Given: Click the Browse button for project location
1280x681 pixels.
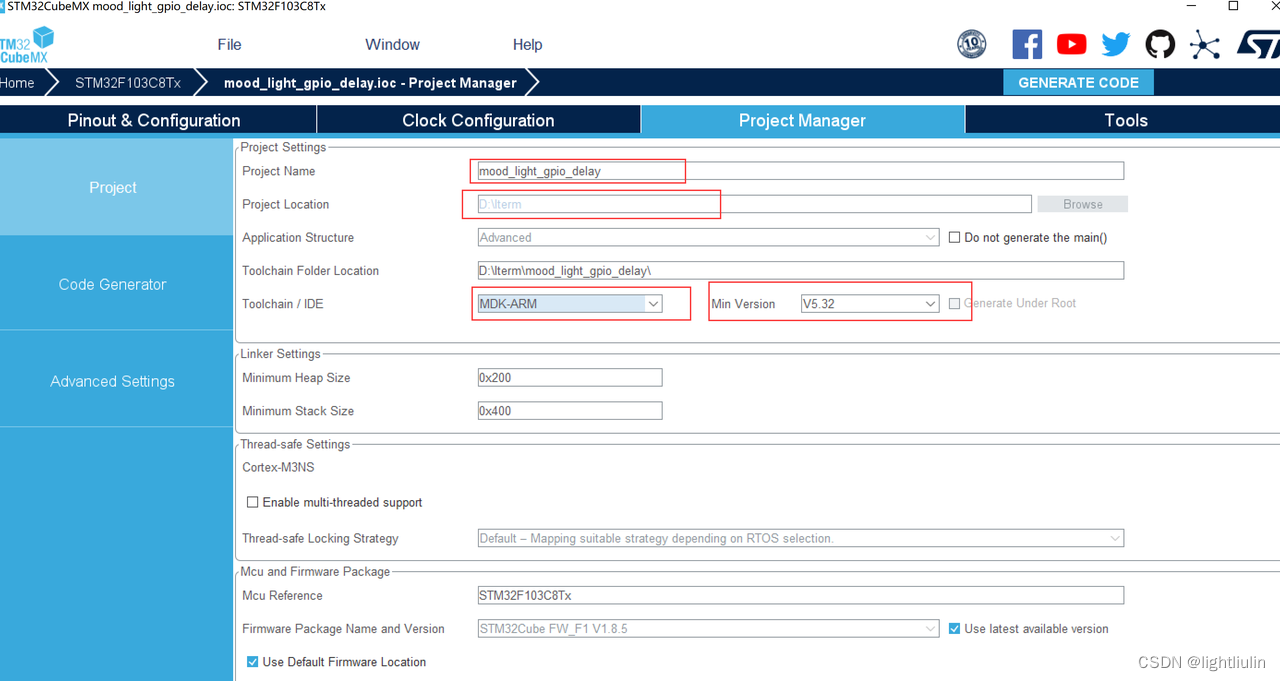Looking at the screenshot, I should pyautogui.click(x=1082, y=204).
